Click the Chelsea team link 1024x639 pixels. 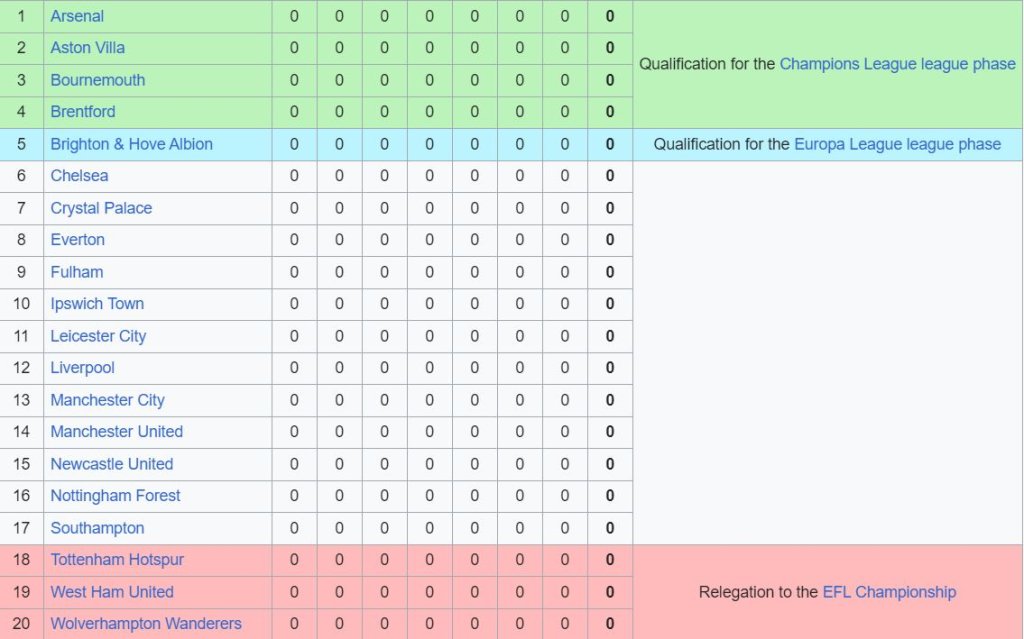point(79,176)
